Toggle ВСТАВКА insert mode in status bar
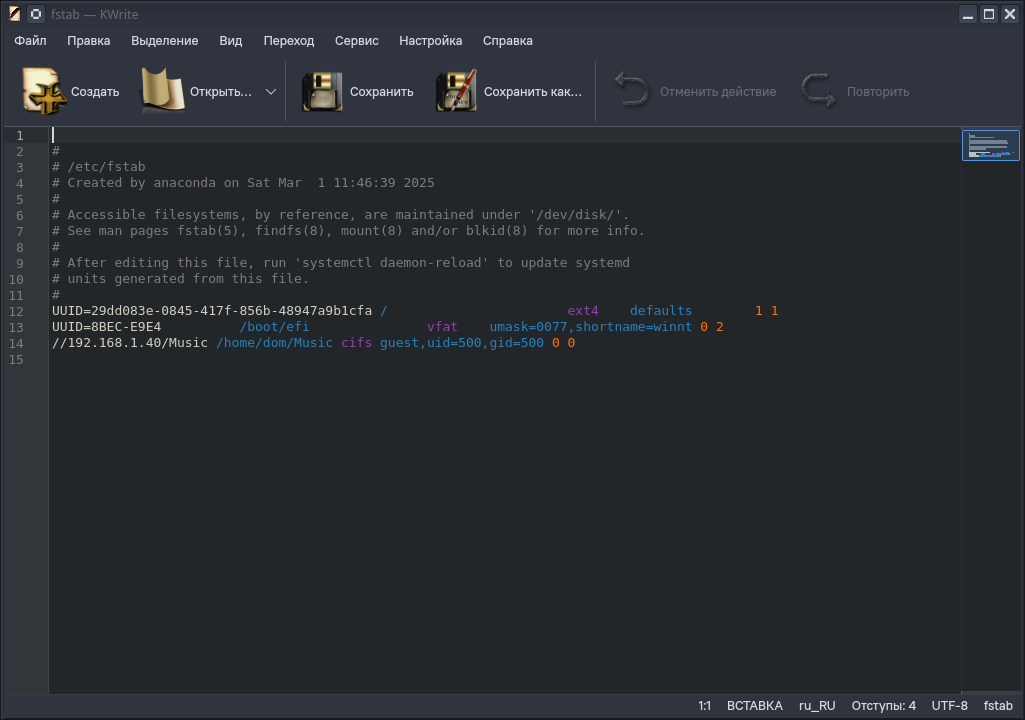 pyautogui.click(x=754, y=706)
